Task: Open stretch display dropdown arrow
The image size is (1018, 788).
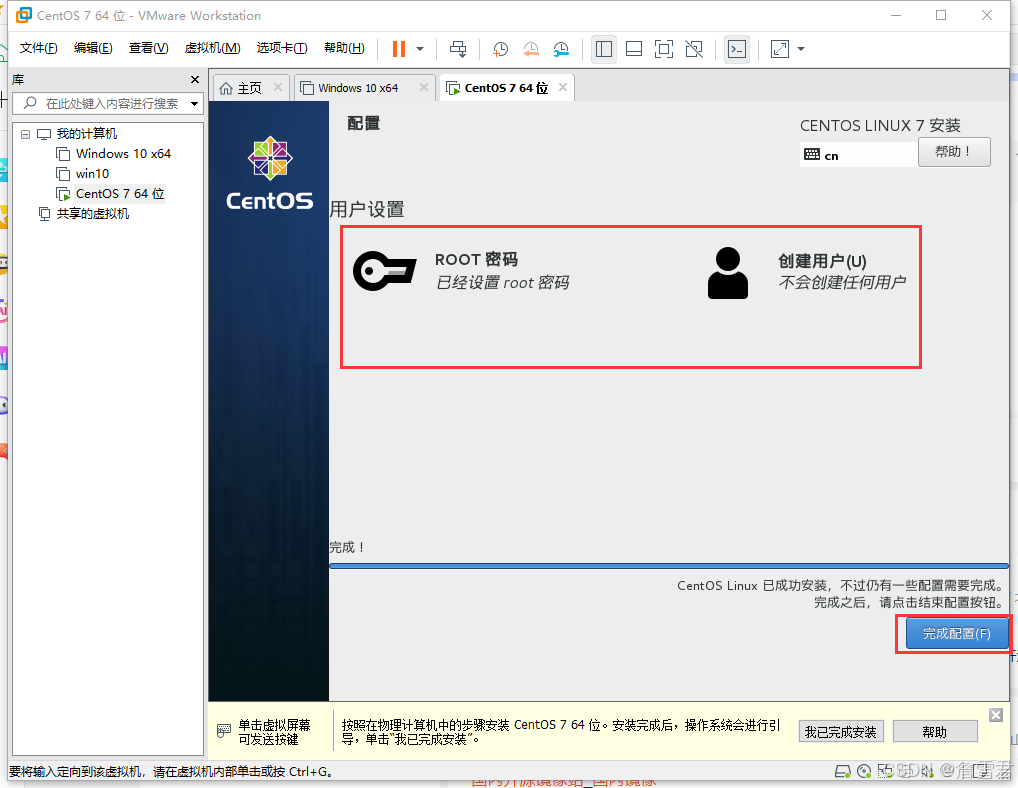Action: tap(801, 49)
